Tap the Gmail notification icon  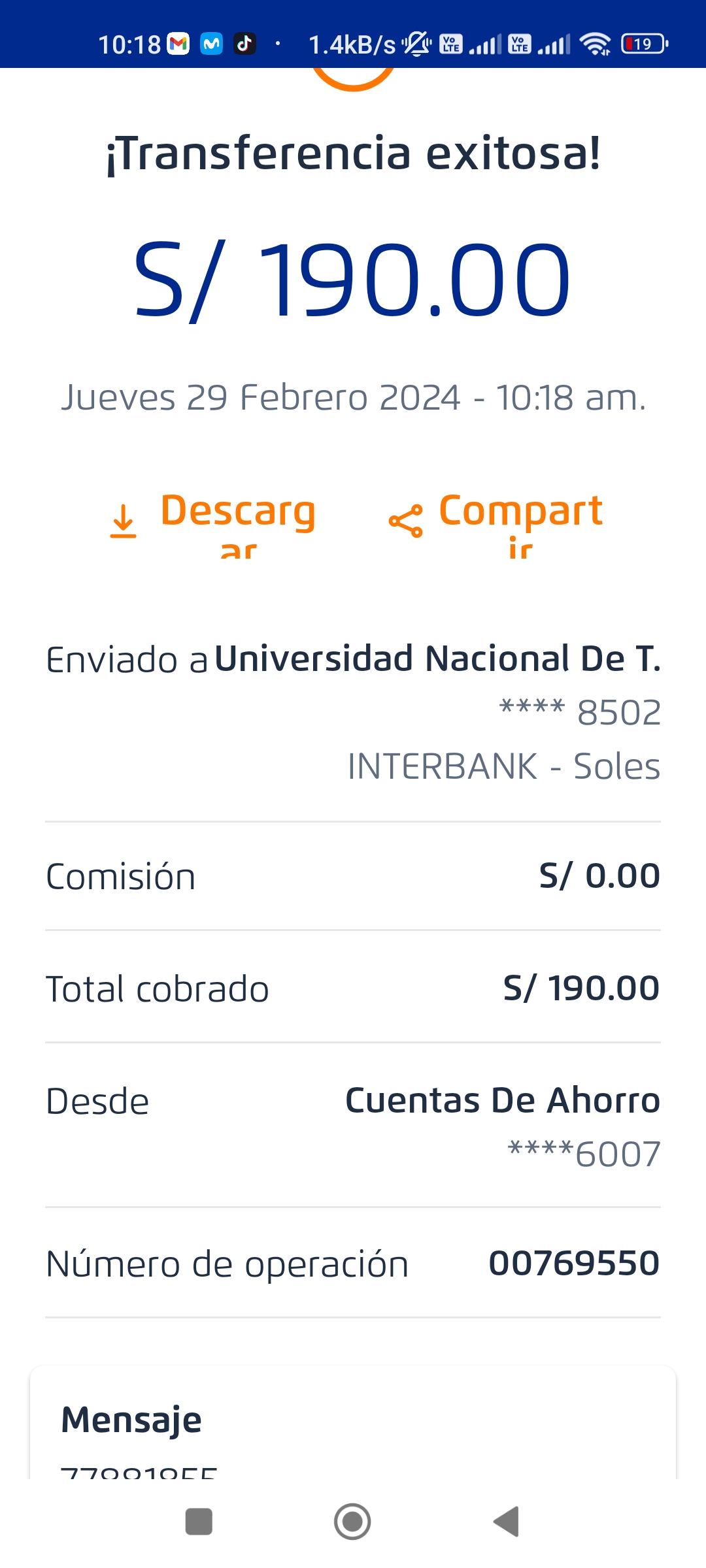178,44
